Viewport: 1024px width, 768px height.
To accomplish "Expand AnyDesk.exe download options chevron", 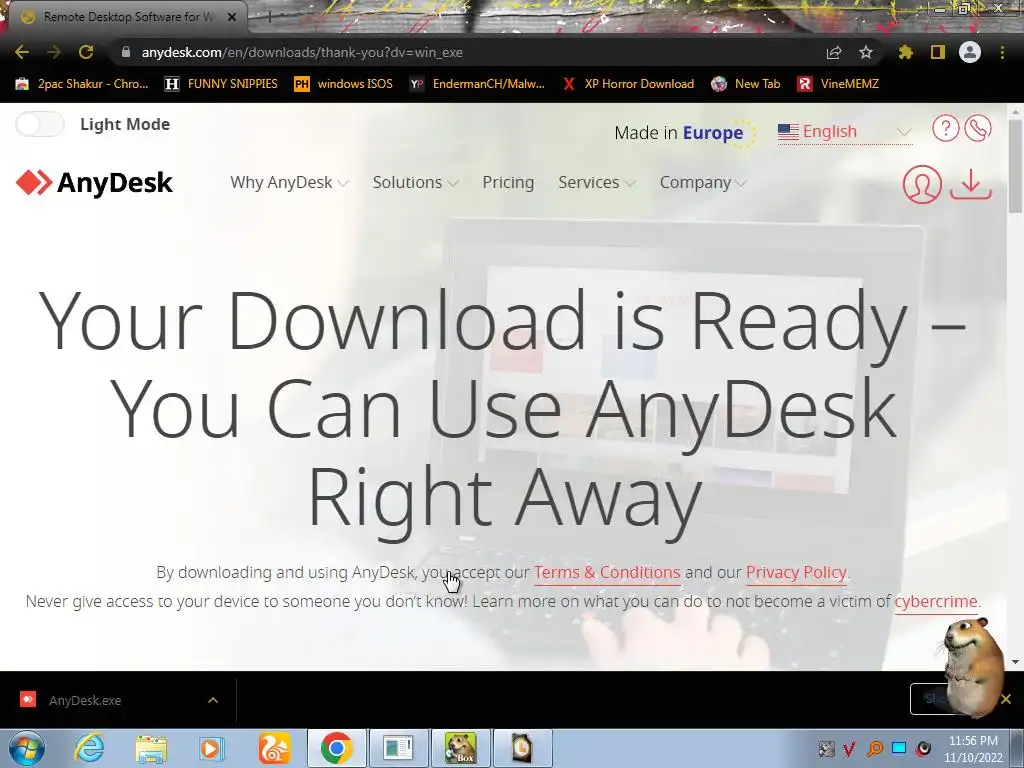I will (213, 700).
